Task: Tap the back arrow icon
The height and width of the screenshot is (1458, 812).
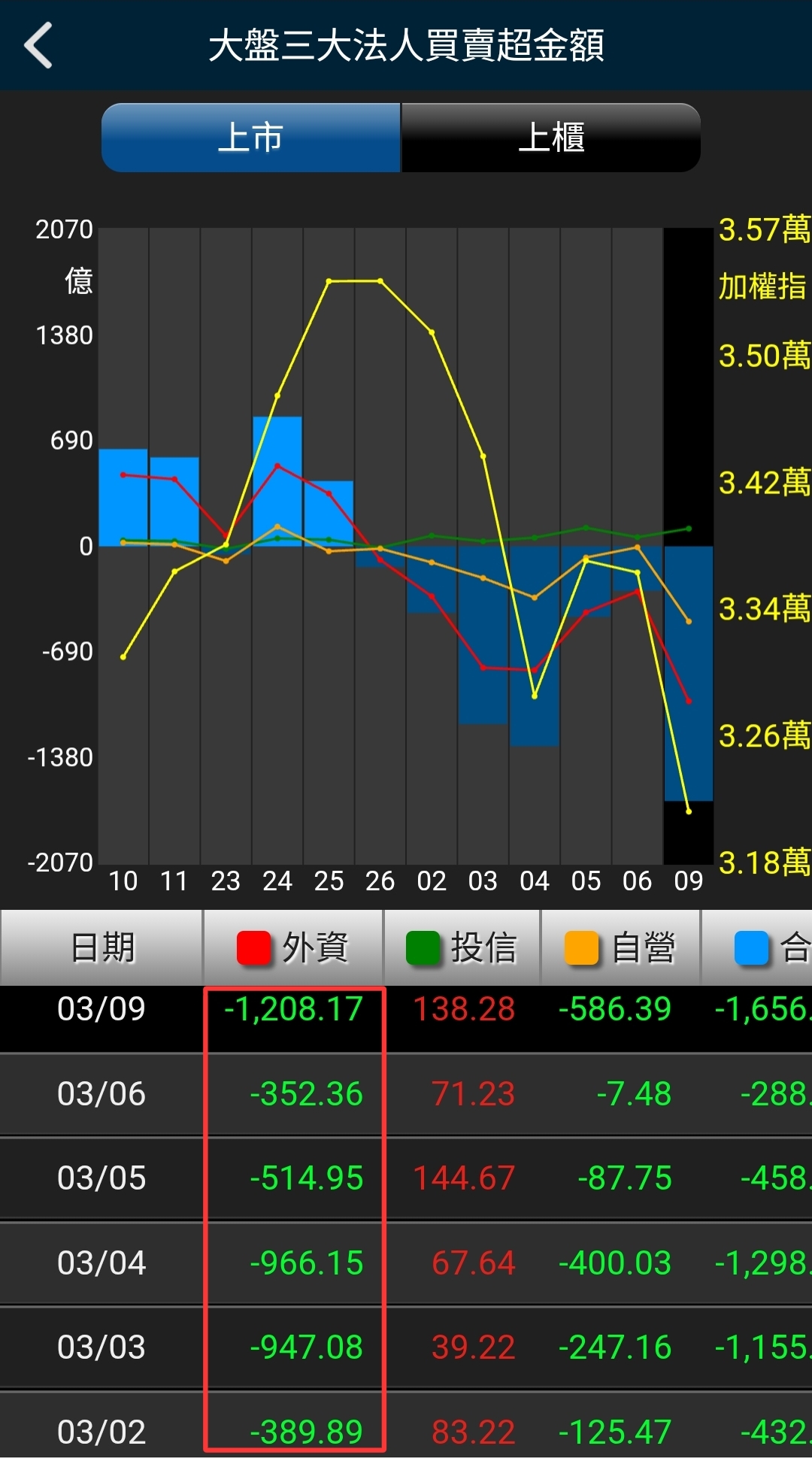Action: point(39,45)
